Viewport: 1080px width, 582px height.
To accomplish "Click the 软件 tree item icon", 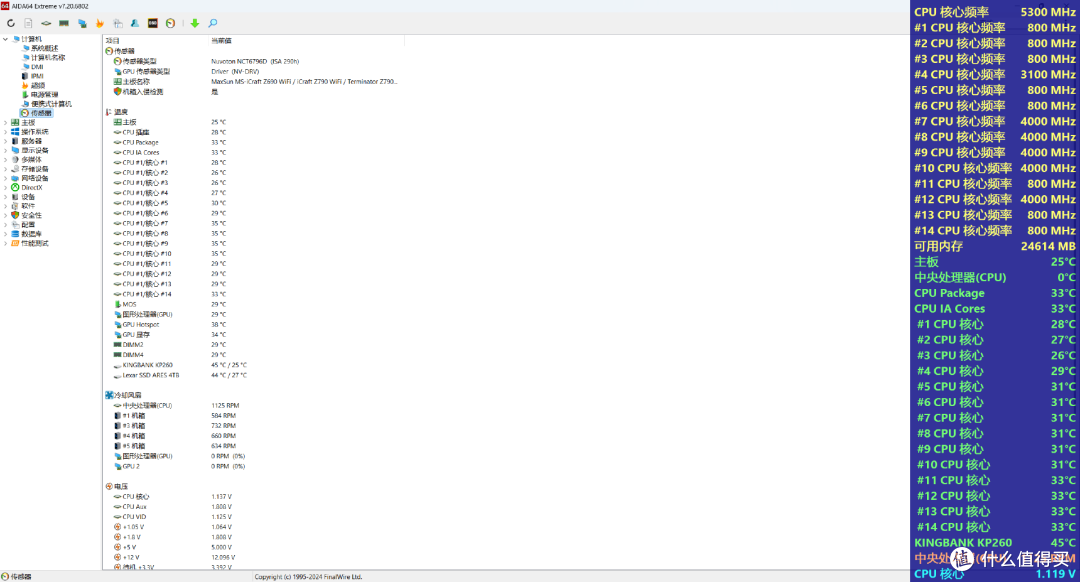I will 15,206.
